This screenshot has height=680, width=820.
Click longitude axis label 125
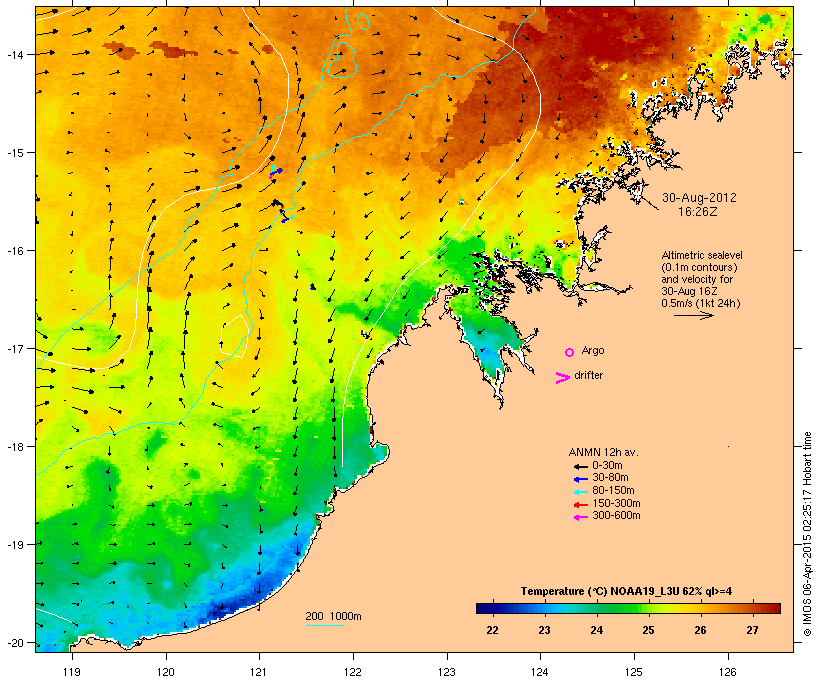pos(634,672)
